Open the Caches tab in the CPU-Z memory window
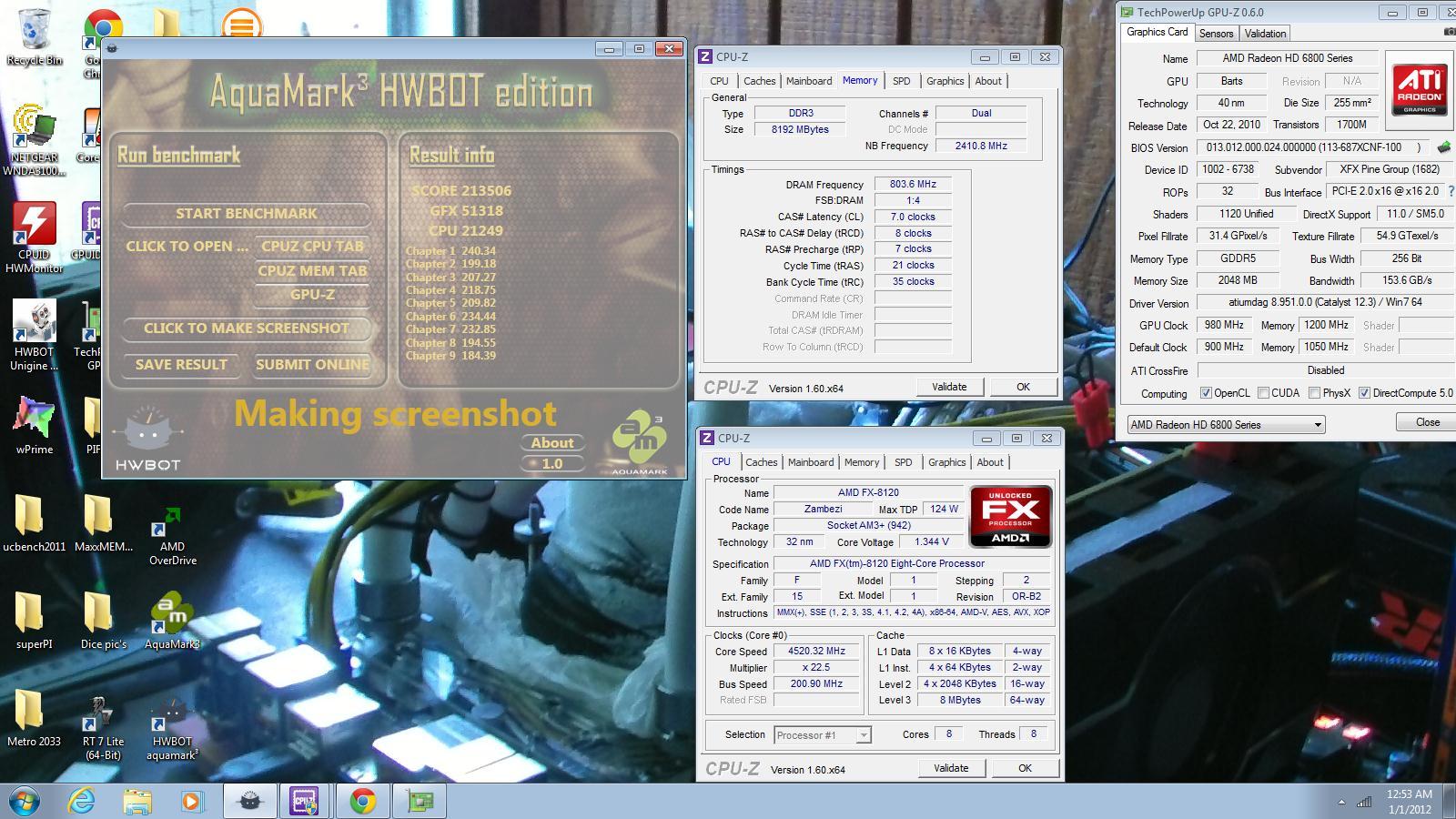 [759, 81]
